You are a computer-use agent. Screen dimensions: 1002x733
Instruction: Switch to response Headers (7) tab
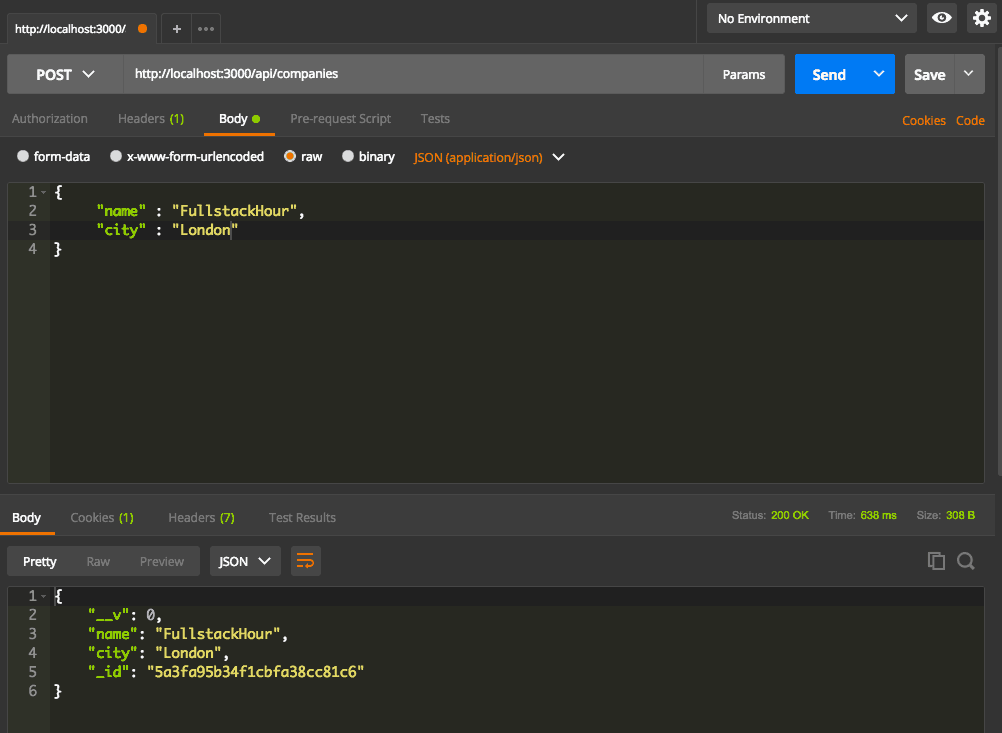click(201, 518)
